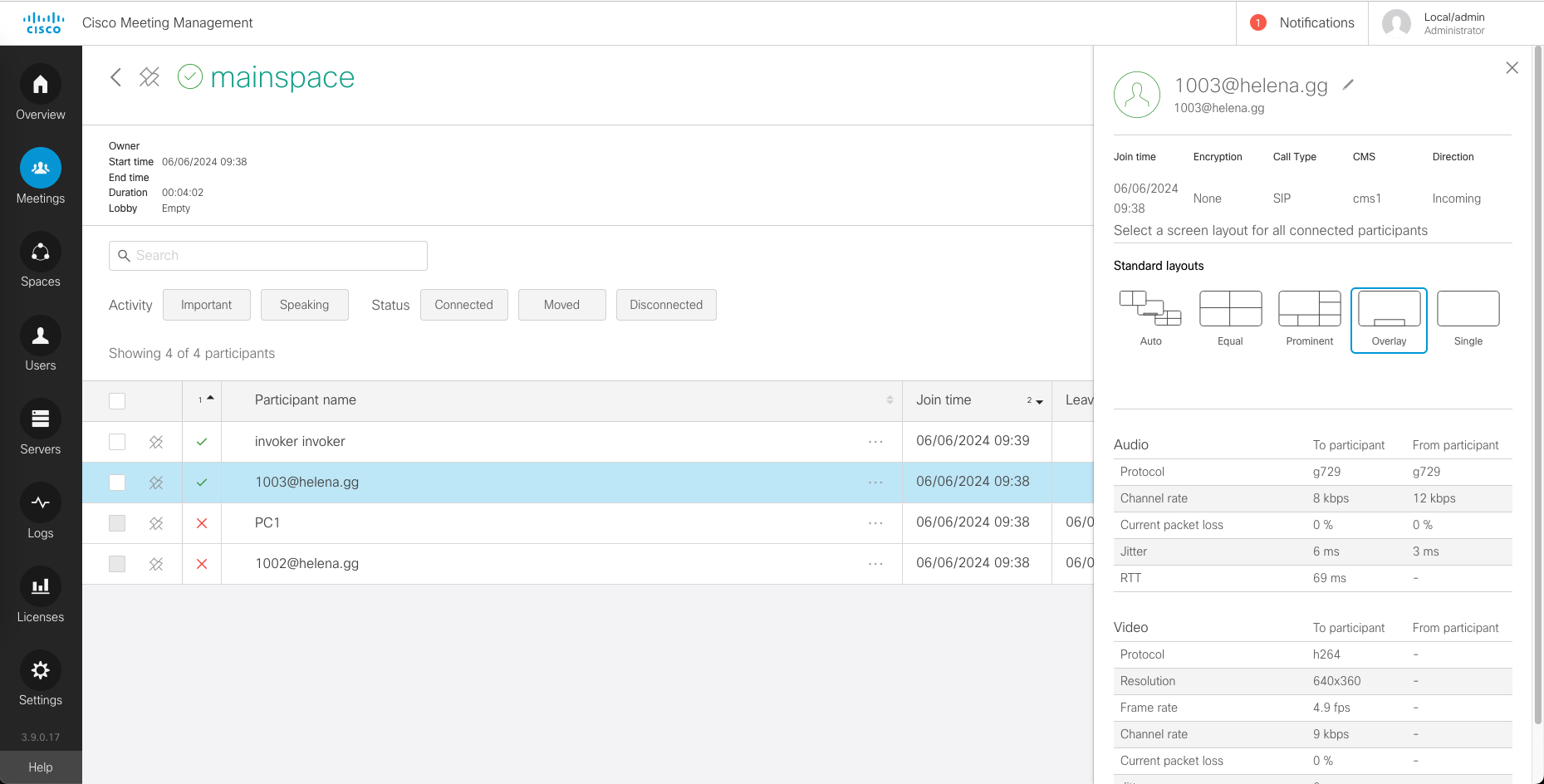Filter by Disconnected status
The image size is (1544, 784).
(665, 305)
